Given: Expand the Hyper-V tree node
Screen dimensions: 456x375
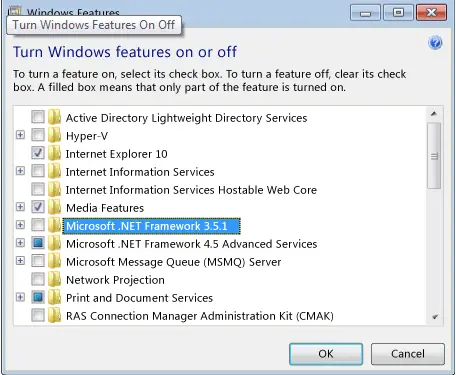Looking at the screenshot, I should point(20,135).
